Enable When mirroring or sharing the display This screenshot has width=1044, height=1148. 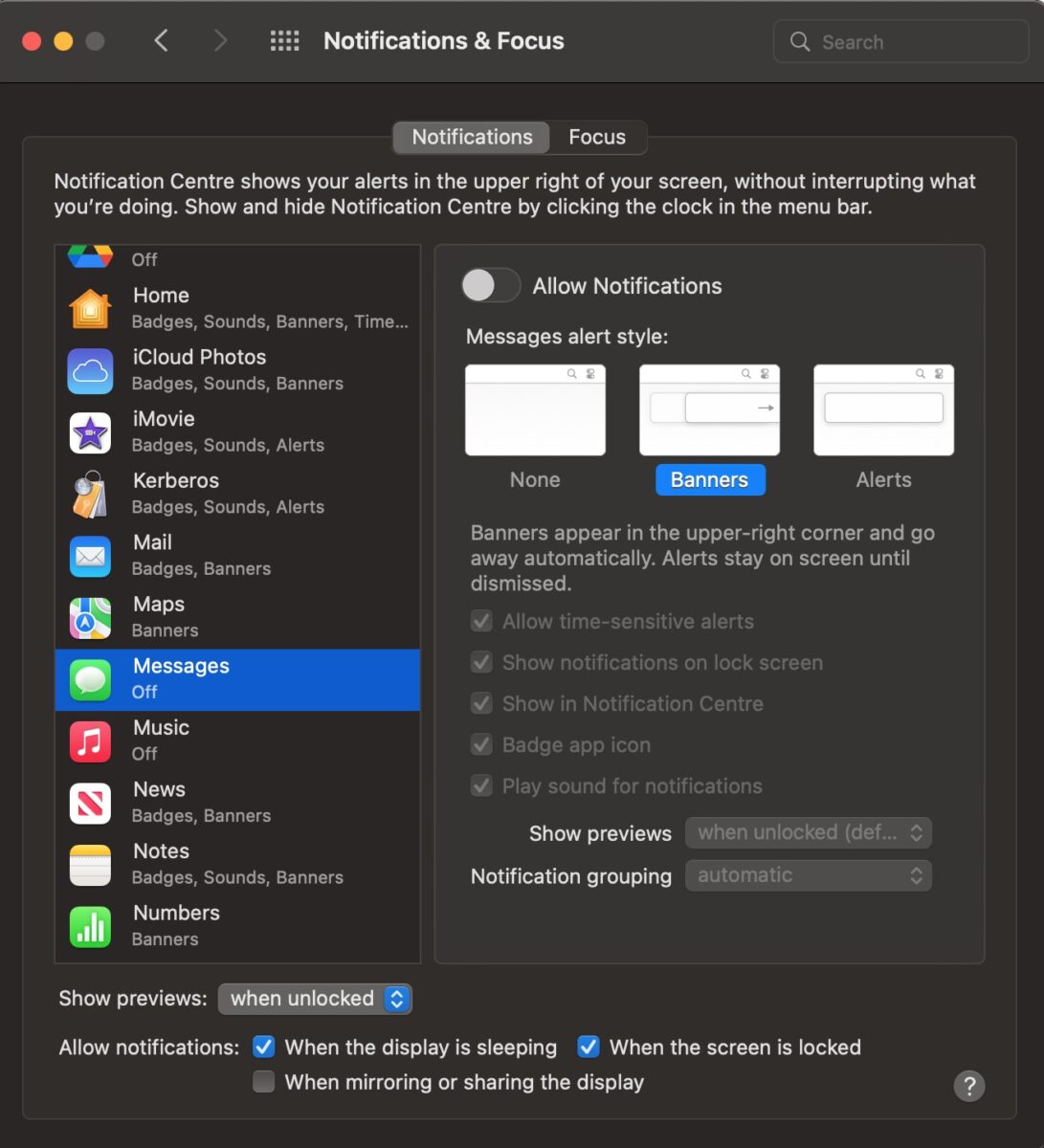[x=263, y=1081]
